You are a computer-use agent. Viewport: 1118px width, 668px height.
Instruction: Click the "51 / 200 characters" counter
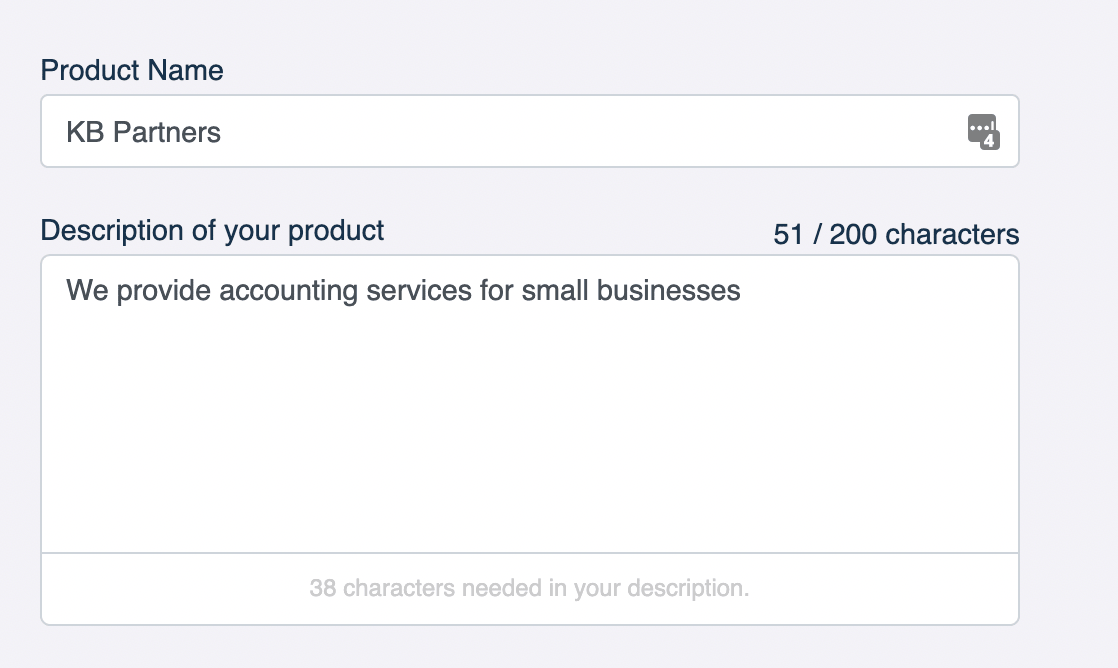point(896,235)
